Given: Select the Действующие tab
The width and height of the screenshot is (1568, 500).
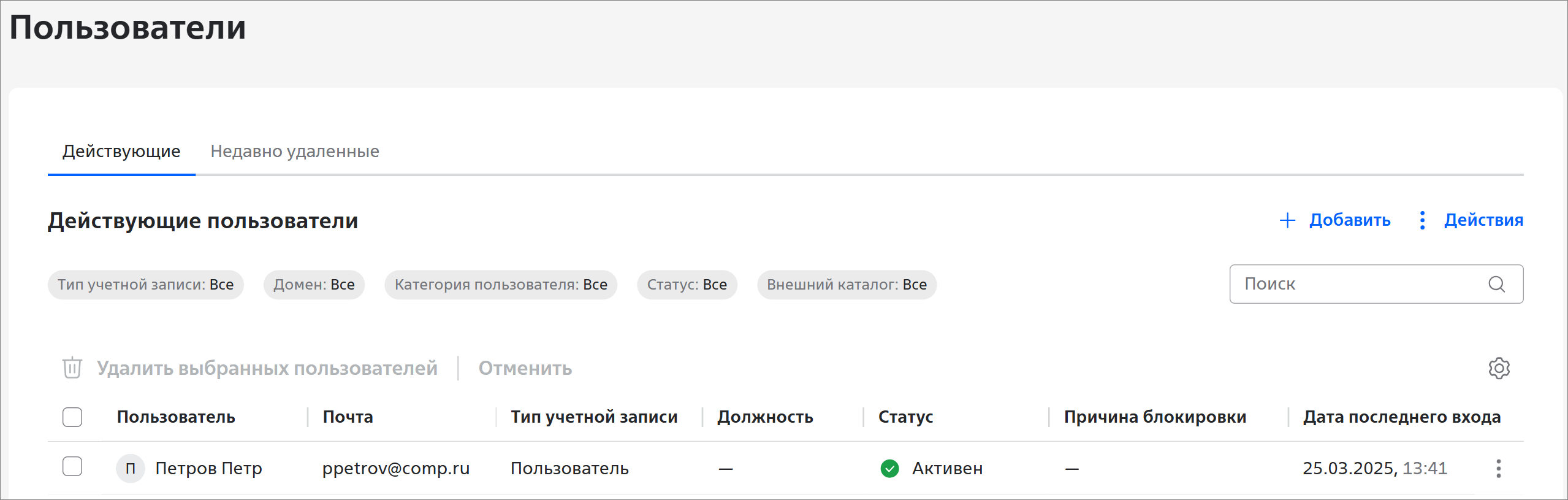Looking at the screenshot, I should (x=121, y=152).
